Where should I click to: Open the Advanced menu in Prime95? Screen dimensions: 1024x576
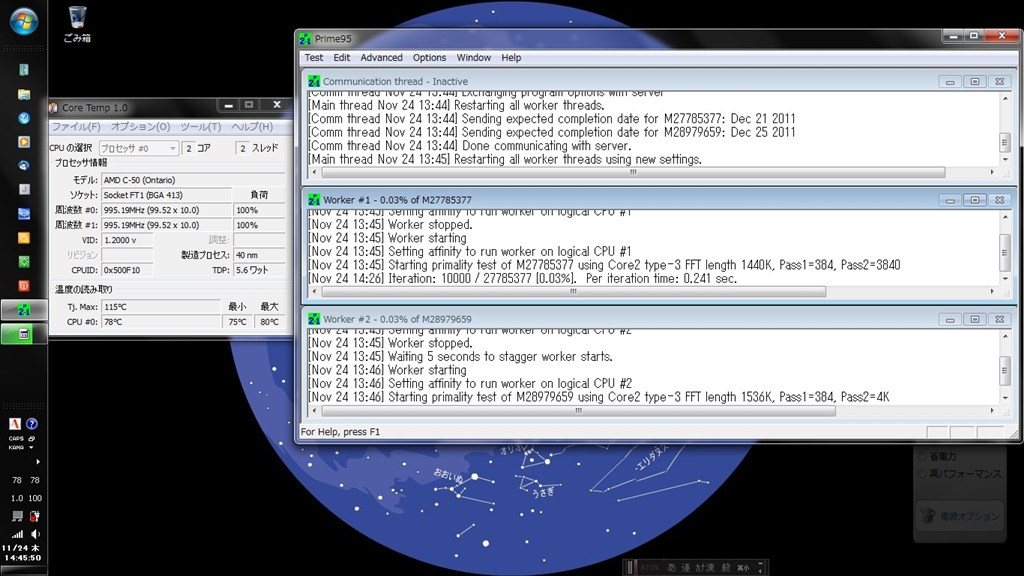(381, 57)
